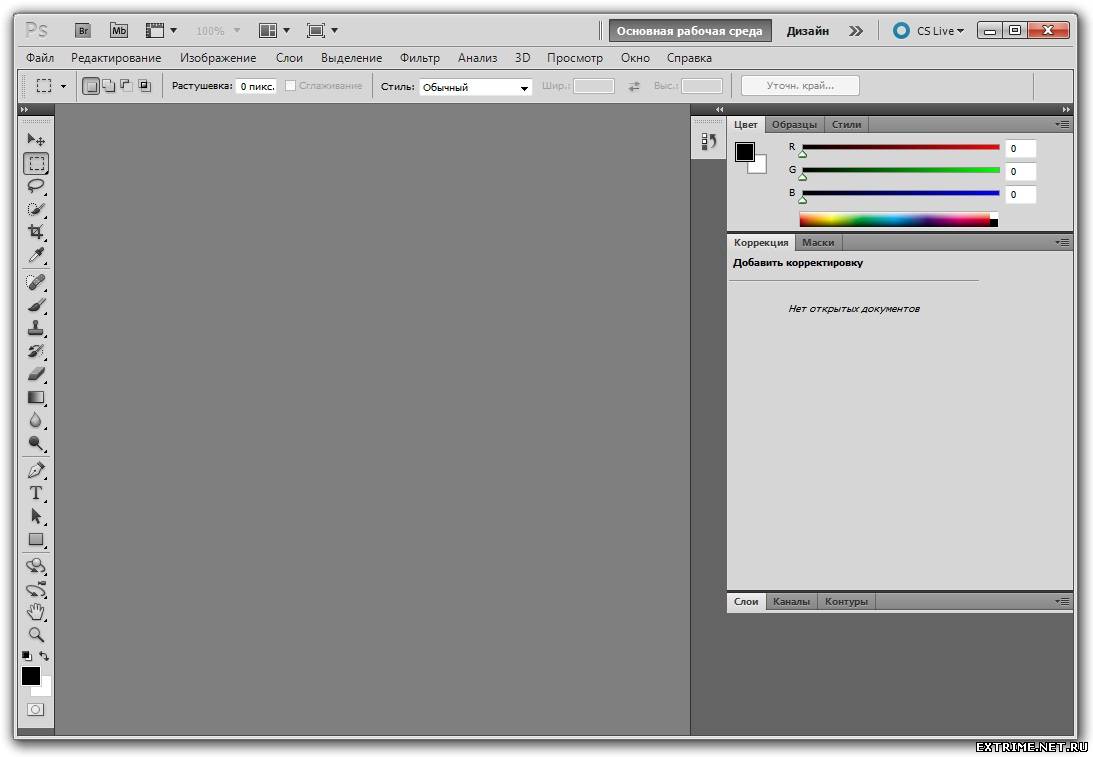The height and width of the screenshot is (757, 1093).
Task: Click the color spectrum ramp
Action: [x=894, y=219]
